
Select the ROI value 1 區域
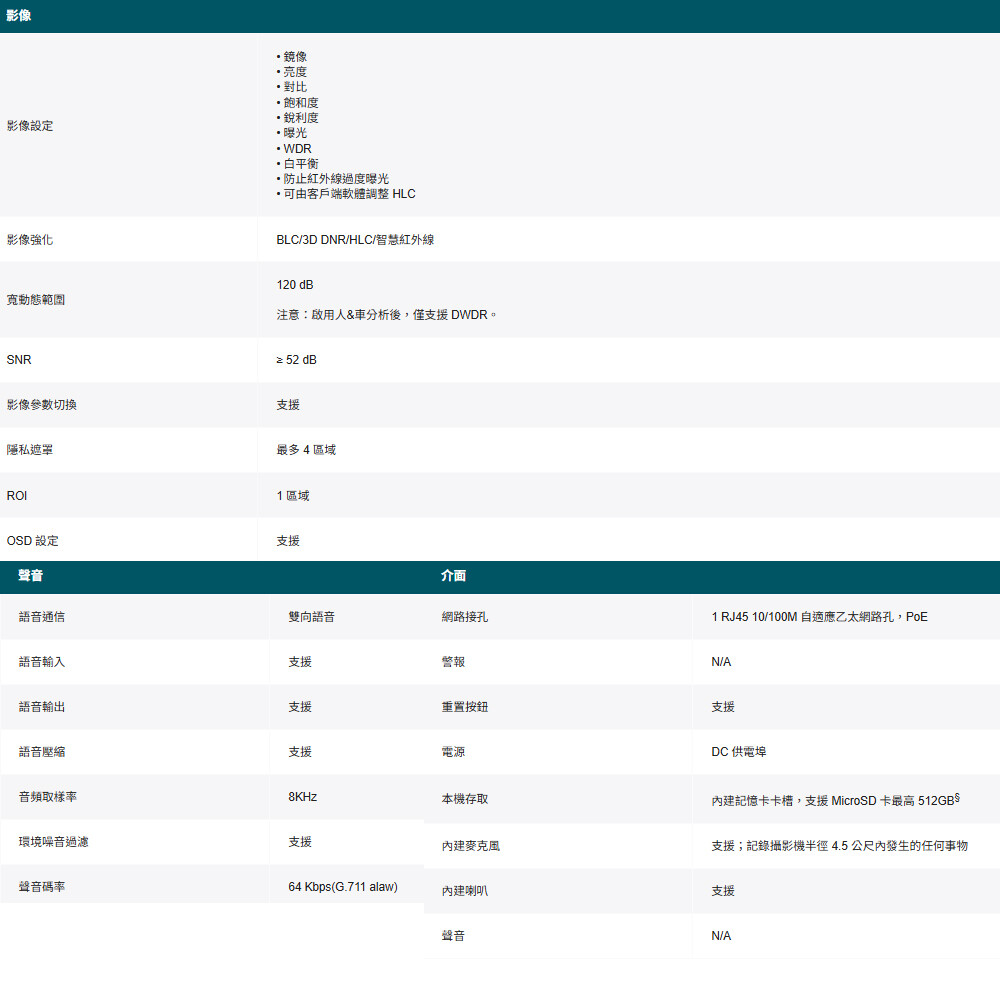pos(293,495)
